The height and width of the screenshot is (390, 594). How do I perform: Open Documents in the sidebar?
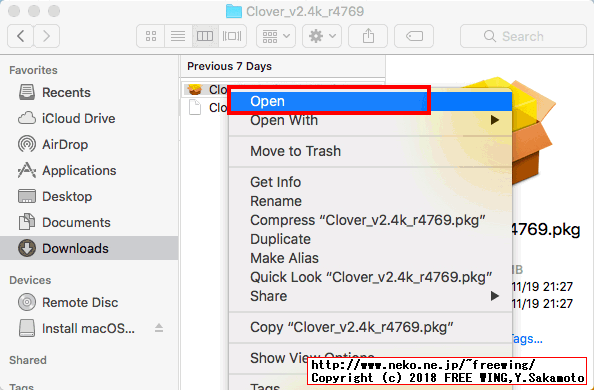(89, 222)
